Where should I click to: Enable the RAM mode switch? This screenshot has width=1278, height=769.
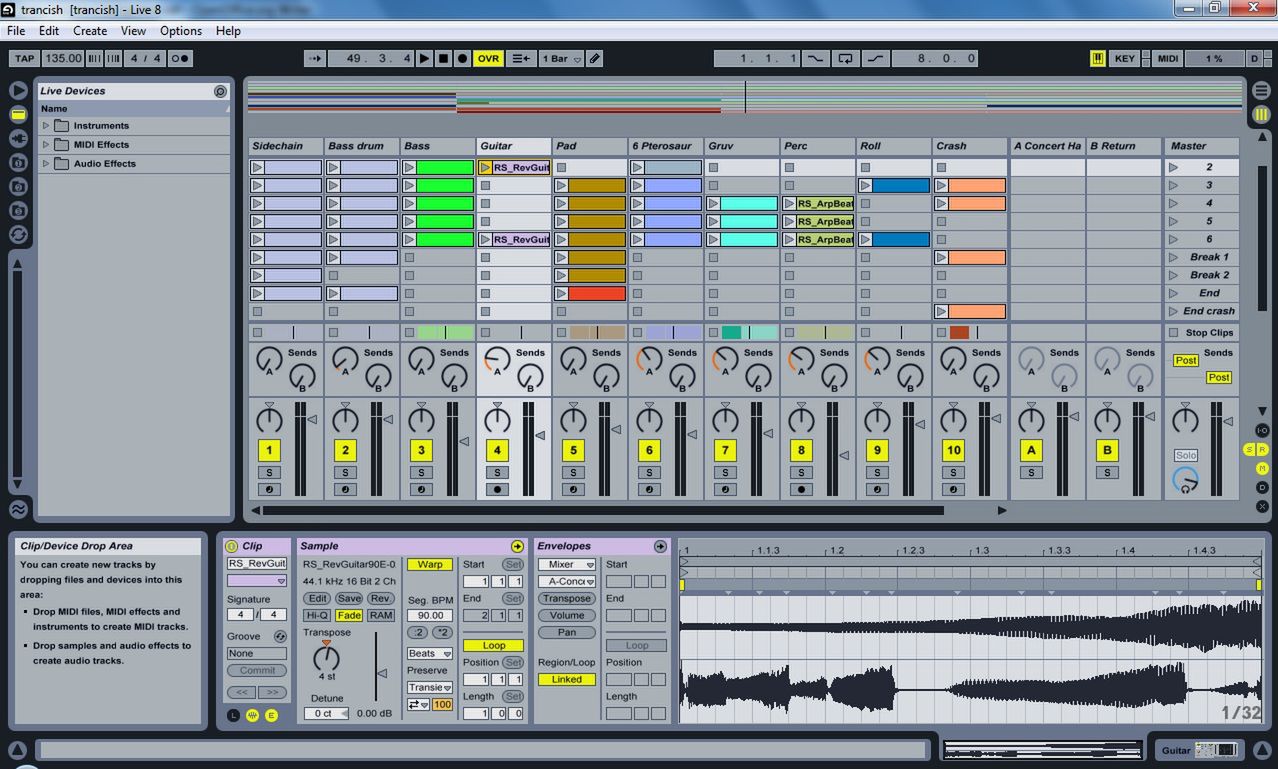click(381, 615)
